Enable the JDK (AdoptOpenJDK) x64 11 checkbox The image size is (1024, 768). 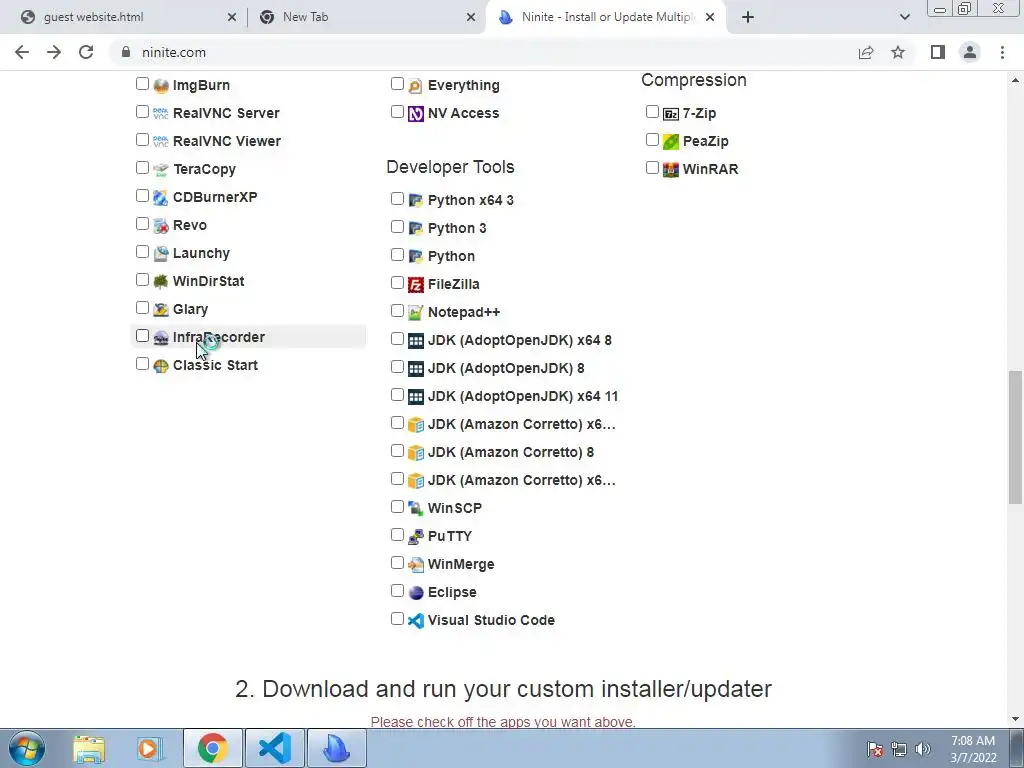tap(397, 395)
